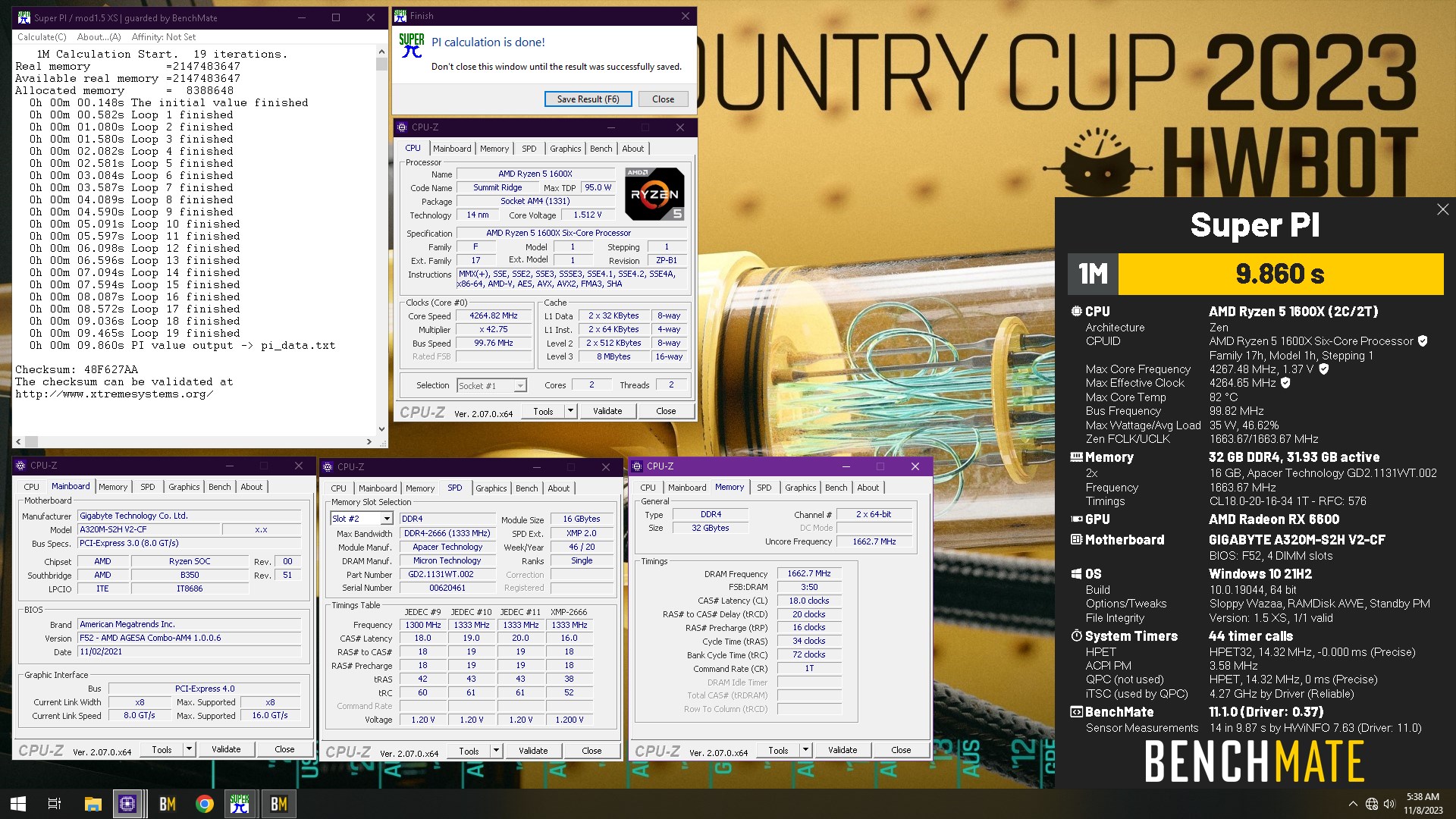
Task: Open Task View on the taskbar
Action: (x=55, y=804)
